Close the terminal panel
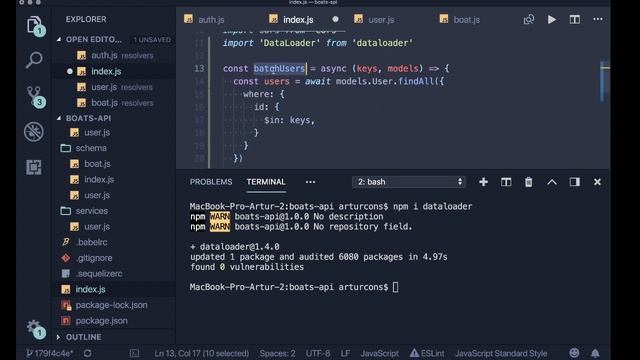The height and width of the screenshot is (360, 640). [x=597, y=182]
